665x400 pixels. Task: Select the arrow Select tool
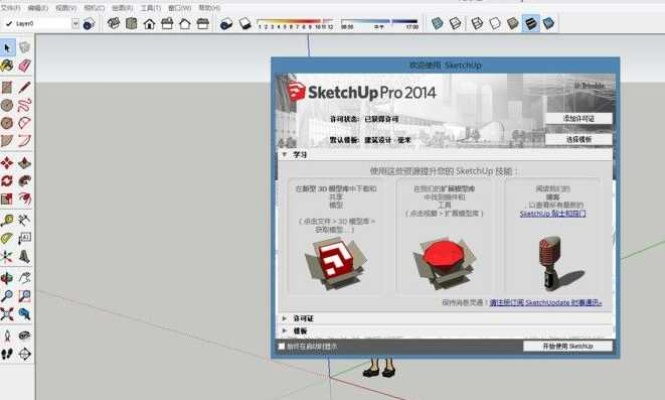(8, 46)
